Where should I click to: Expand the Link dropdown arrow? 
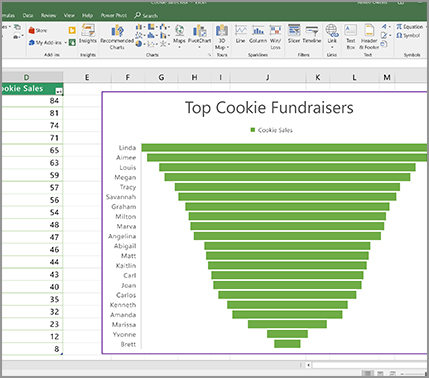332,47
